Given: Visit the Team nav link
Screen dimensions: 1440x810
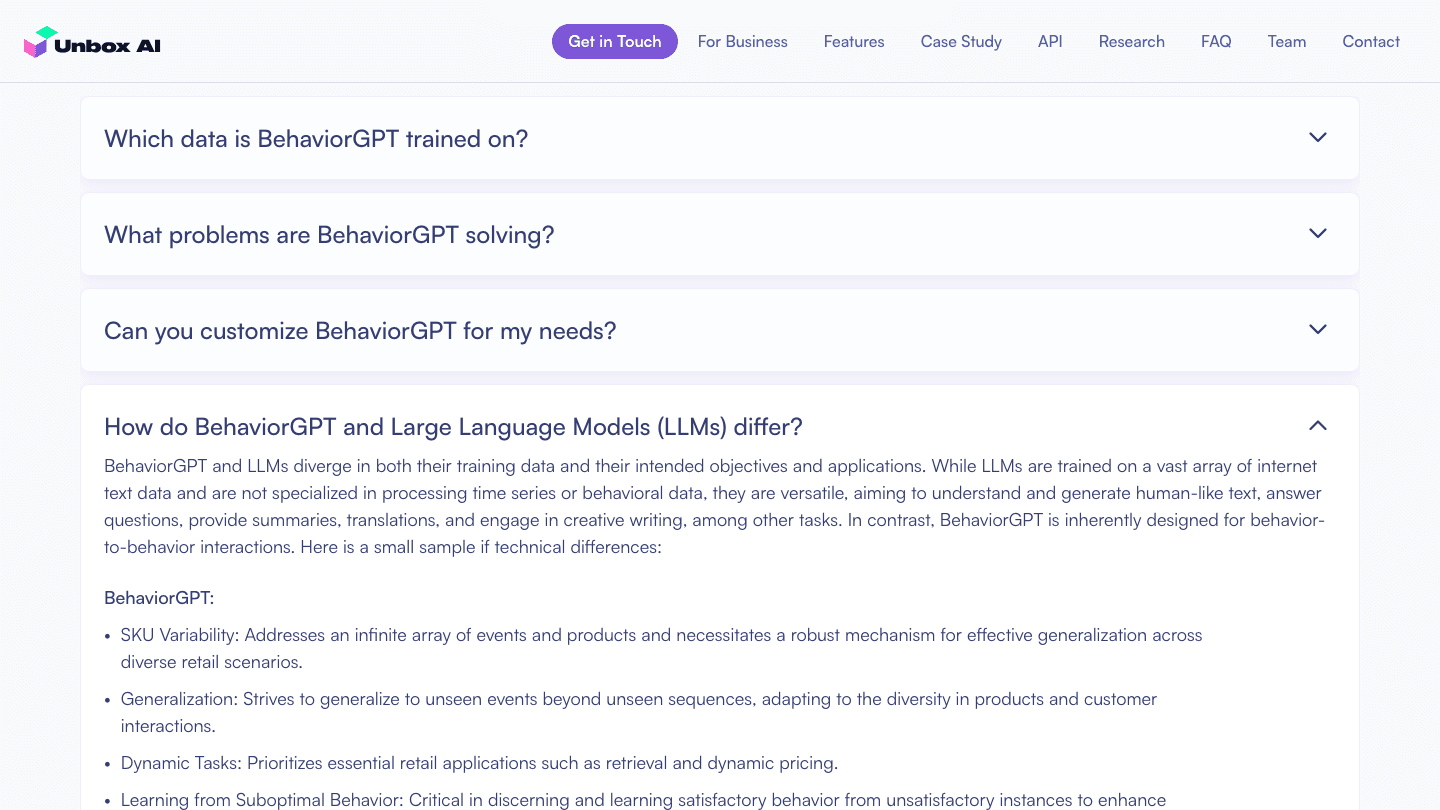Looking at the screenshot, I should click(1287, 42).
